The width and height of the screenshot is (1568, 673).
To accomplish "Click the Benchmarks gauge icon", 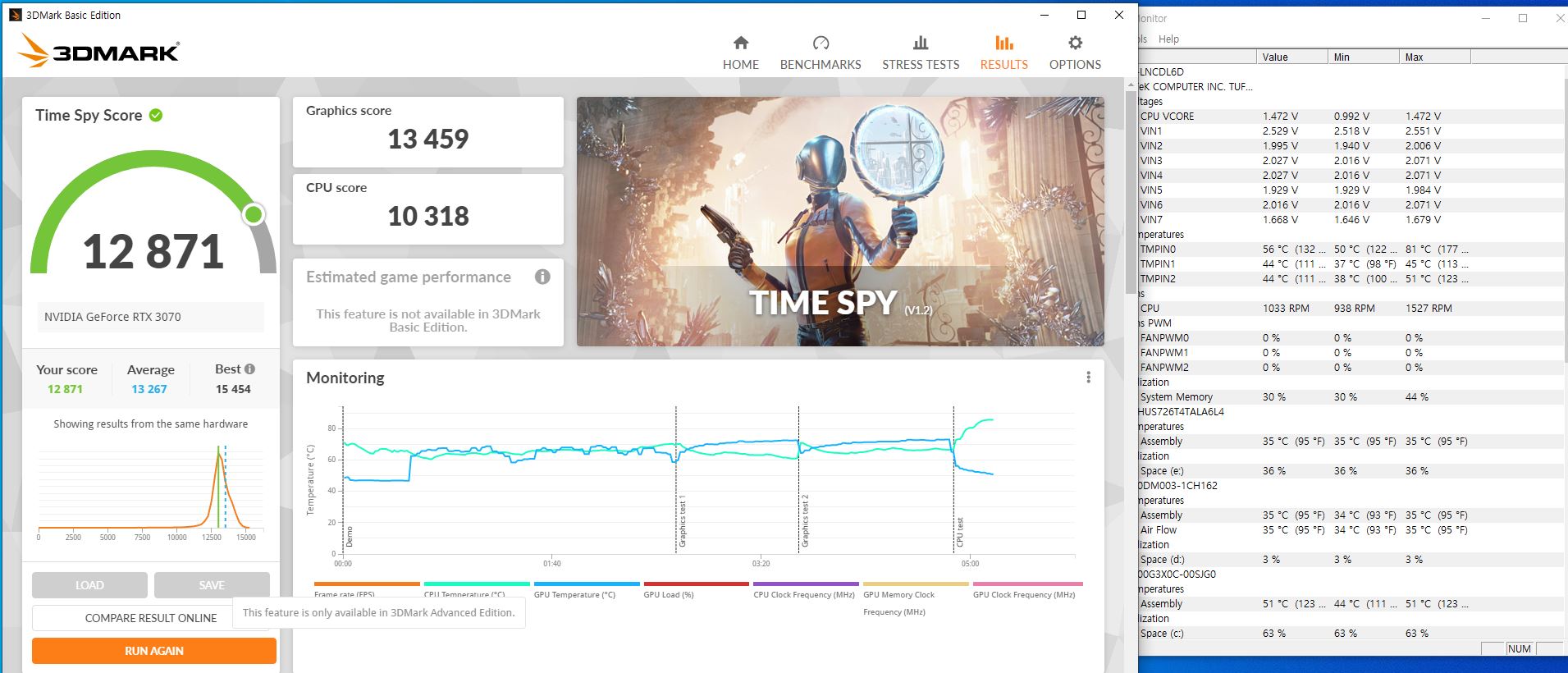I will coord(821,43).
